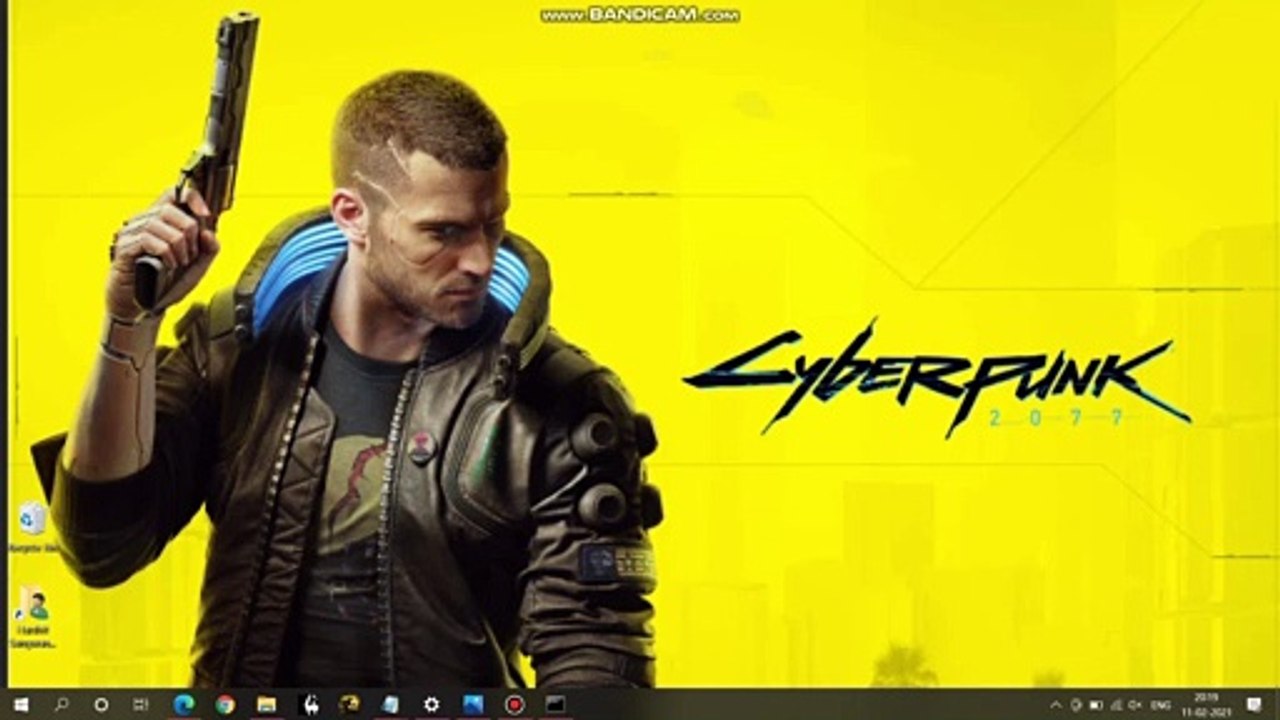
Task: Launch Cortana from the taskbar circle
Action: 101,704
